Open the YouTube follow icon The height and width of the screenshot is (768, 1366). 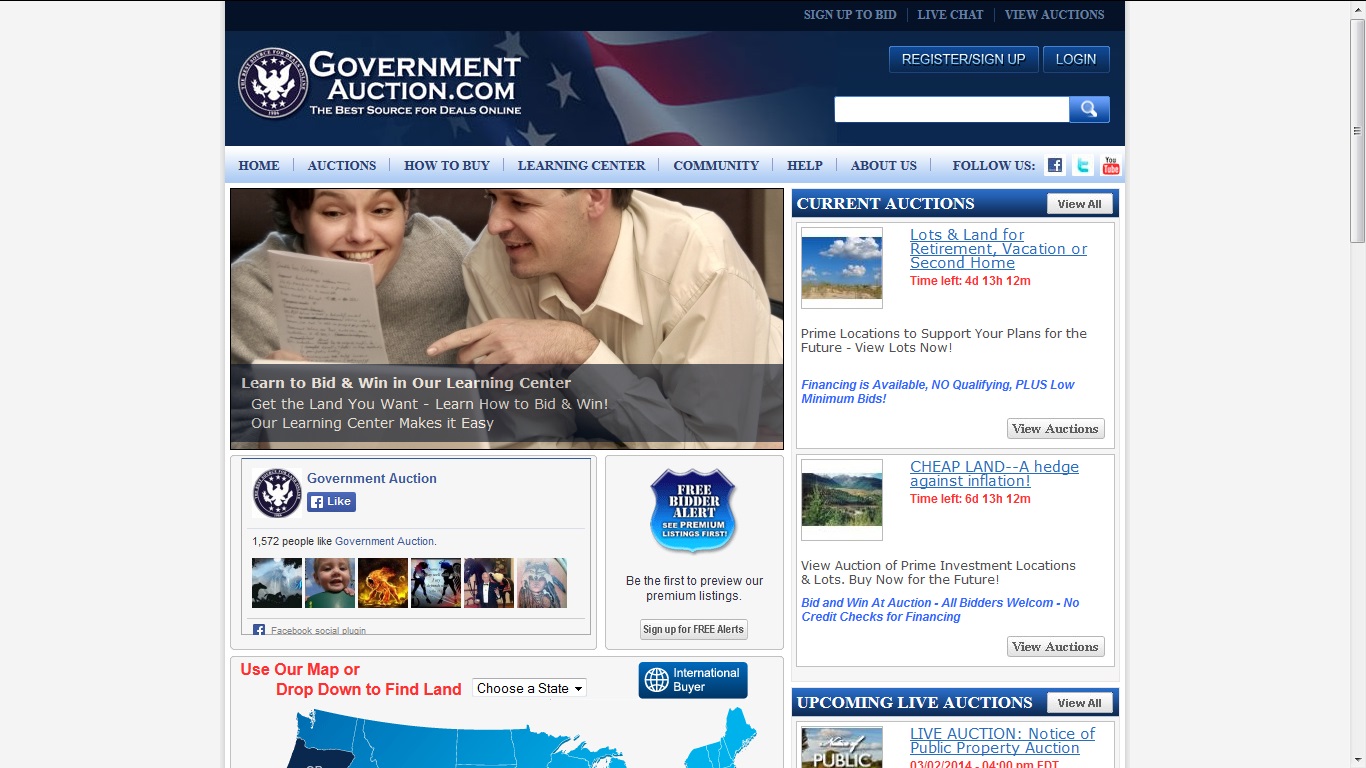[x=1110, y=165]
